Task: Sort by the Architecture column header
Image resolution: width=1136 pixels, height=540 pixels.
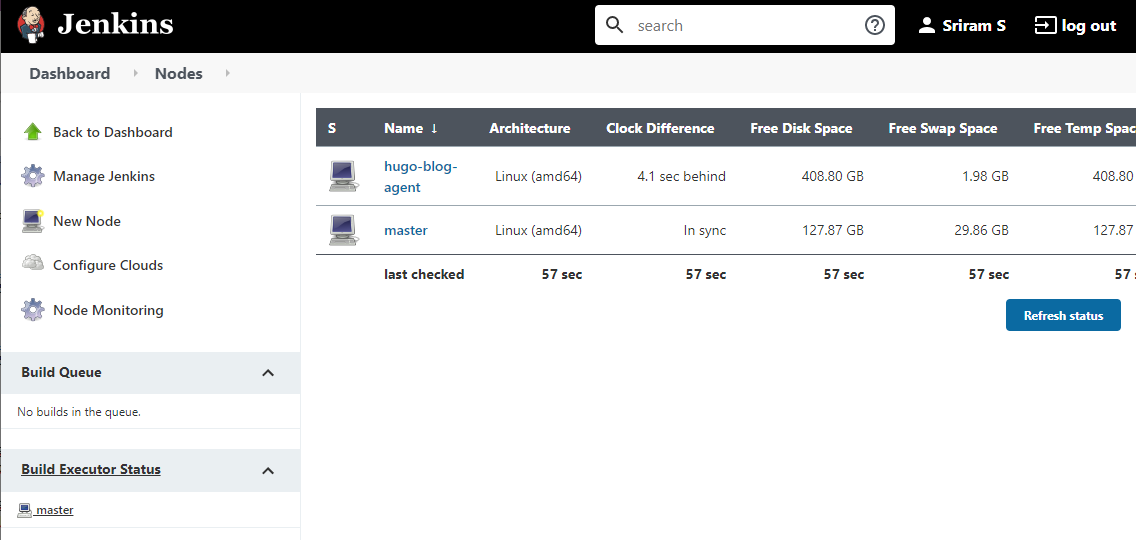Action: tap(530, 128)
